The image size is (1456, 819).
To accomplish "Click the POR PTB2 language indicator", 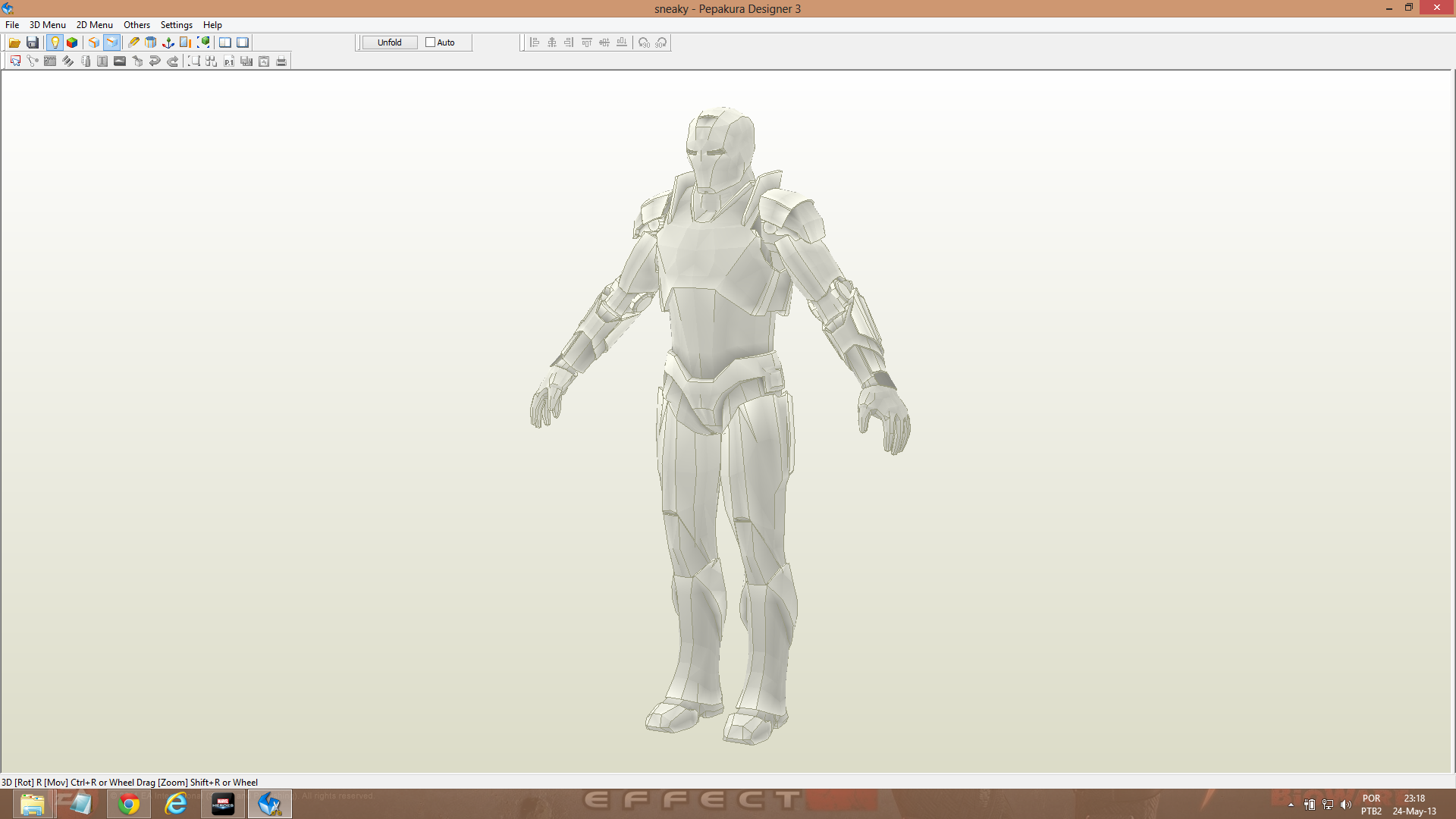I will point(1371,805).
